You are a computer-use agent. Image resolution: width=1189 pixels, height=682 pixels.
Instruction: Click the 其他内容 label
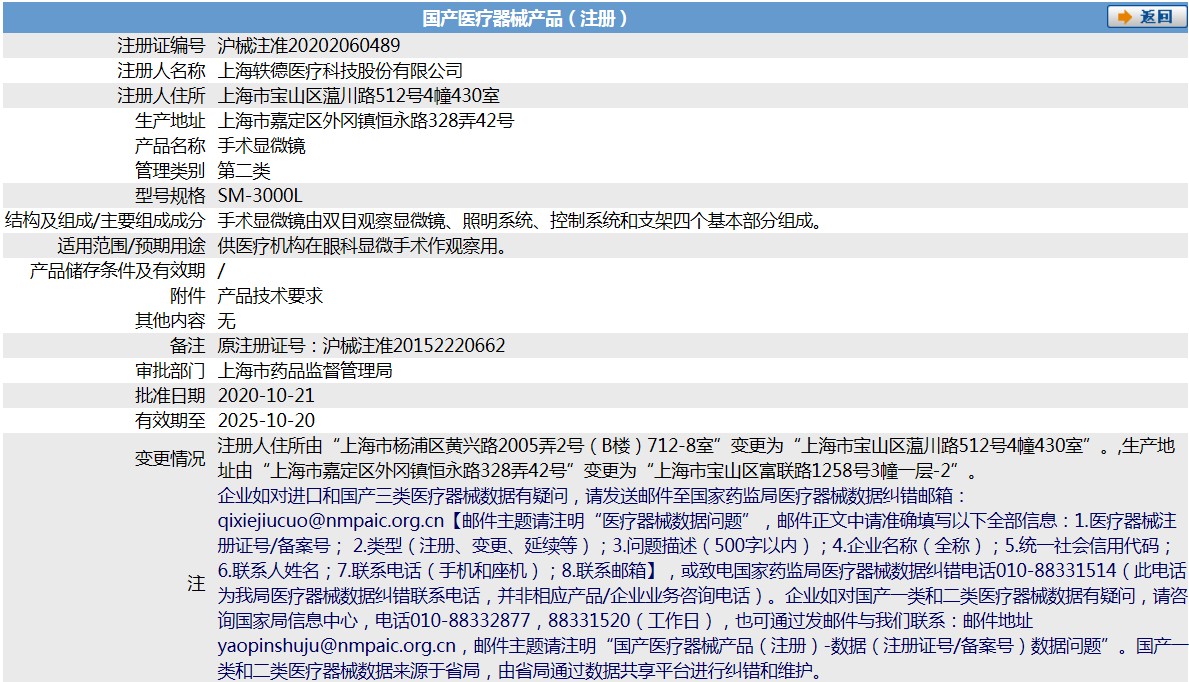tap(170, 321)
